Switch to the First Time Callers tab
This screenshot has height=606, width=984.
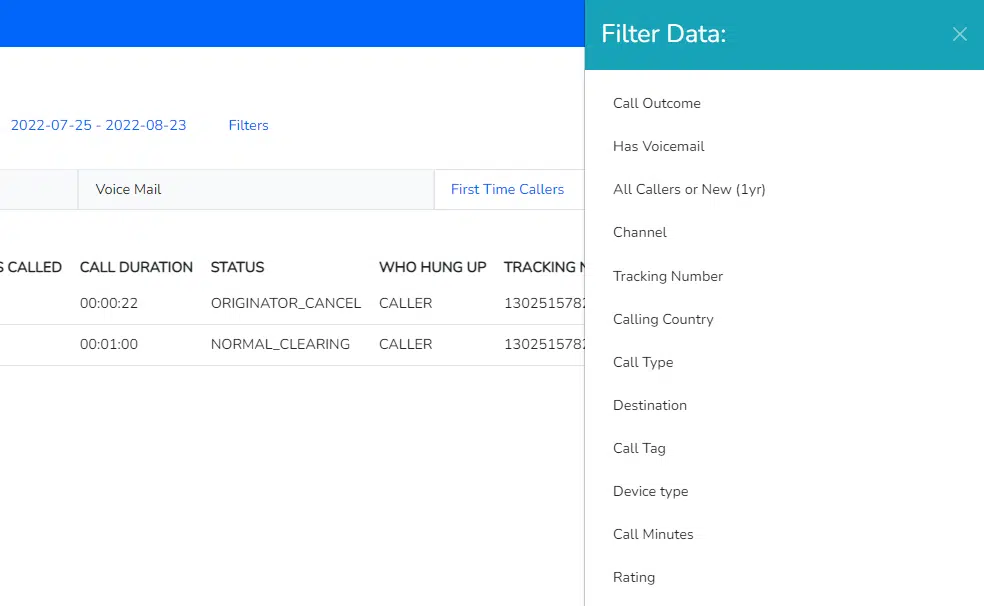coord(507,189)
